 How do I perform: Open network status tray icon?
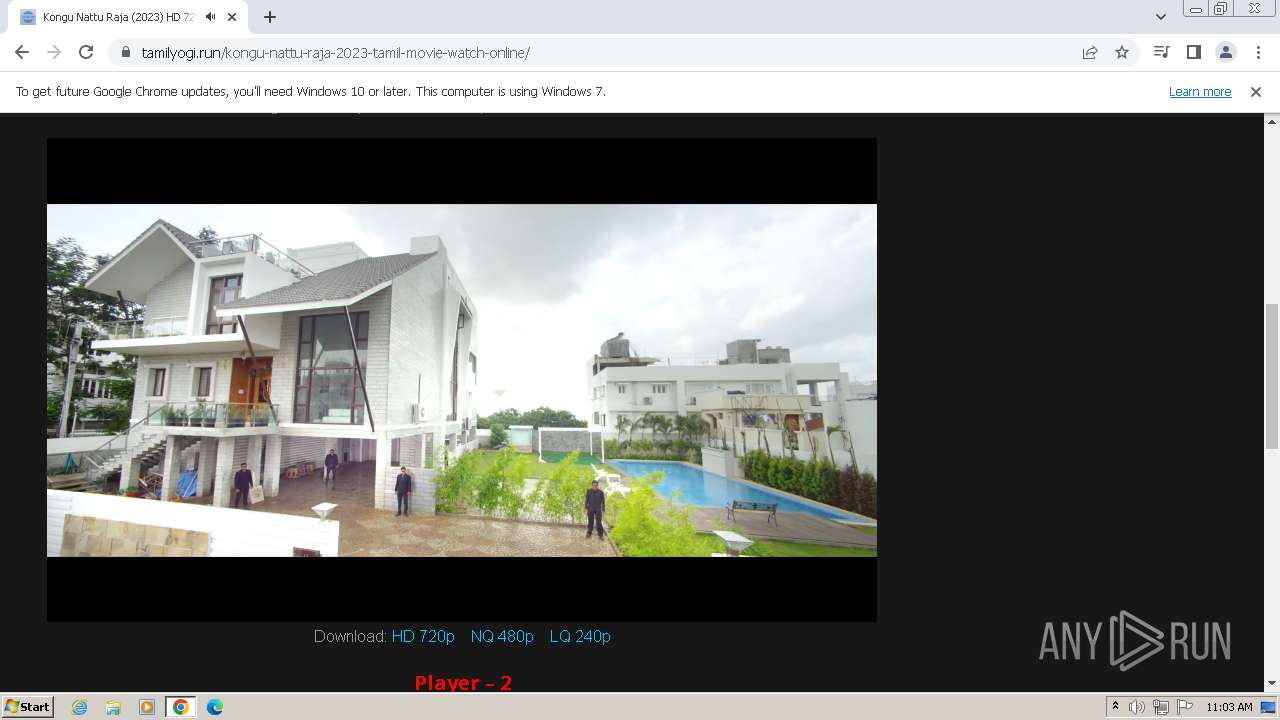point(1160,707)
